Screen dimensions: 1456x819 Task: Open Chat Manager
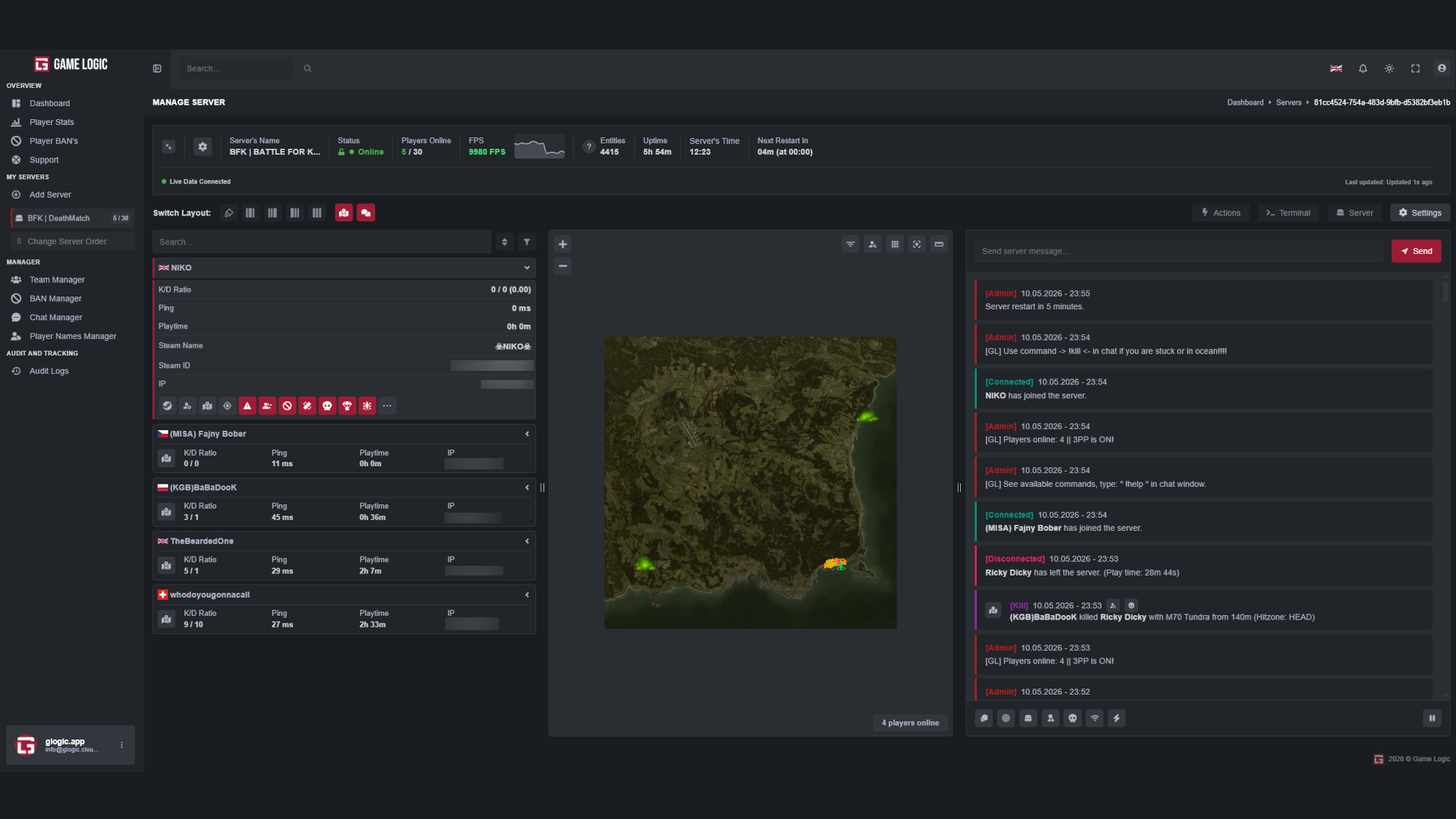pos(55,317)
